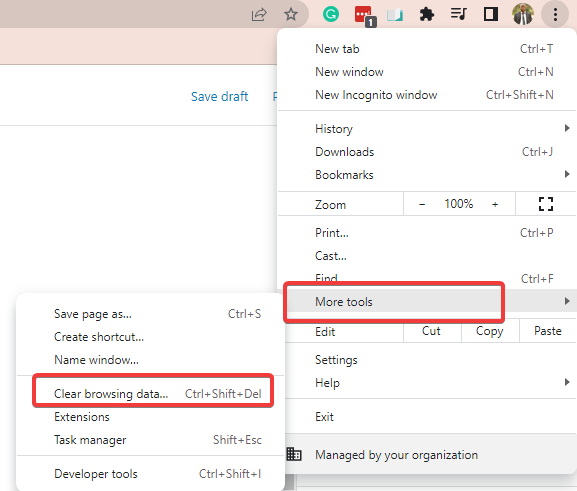Choose Print... from menu
The width and height of the screenshot is (577, 491).
click(427, 233)
